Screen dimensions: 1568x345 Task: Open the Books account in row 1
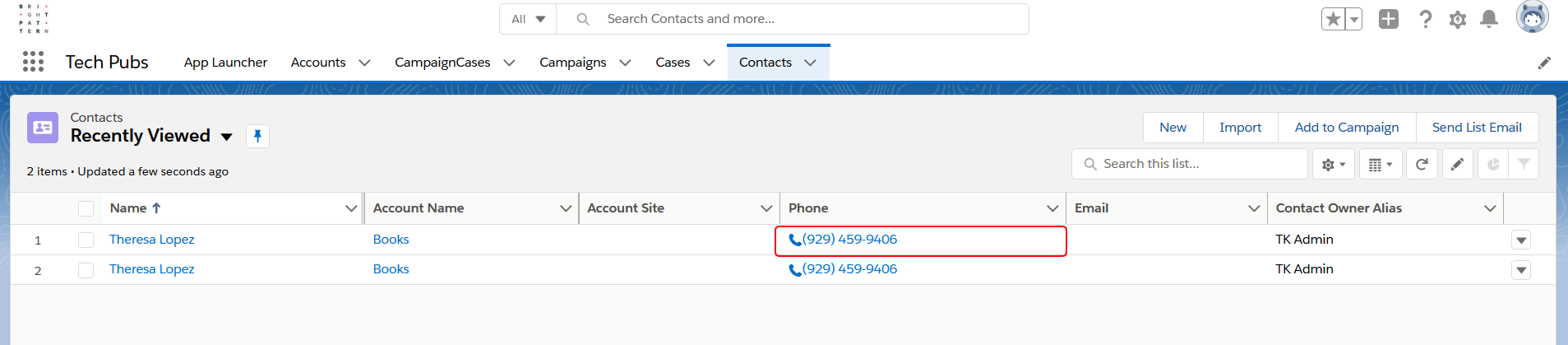(391, 240)
